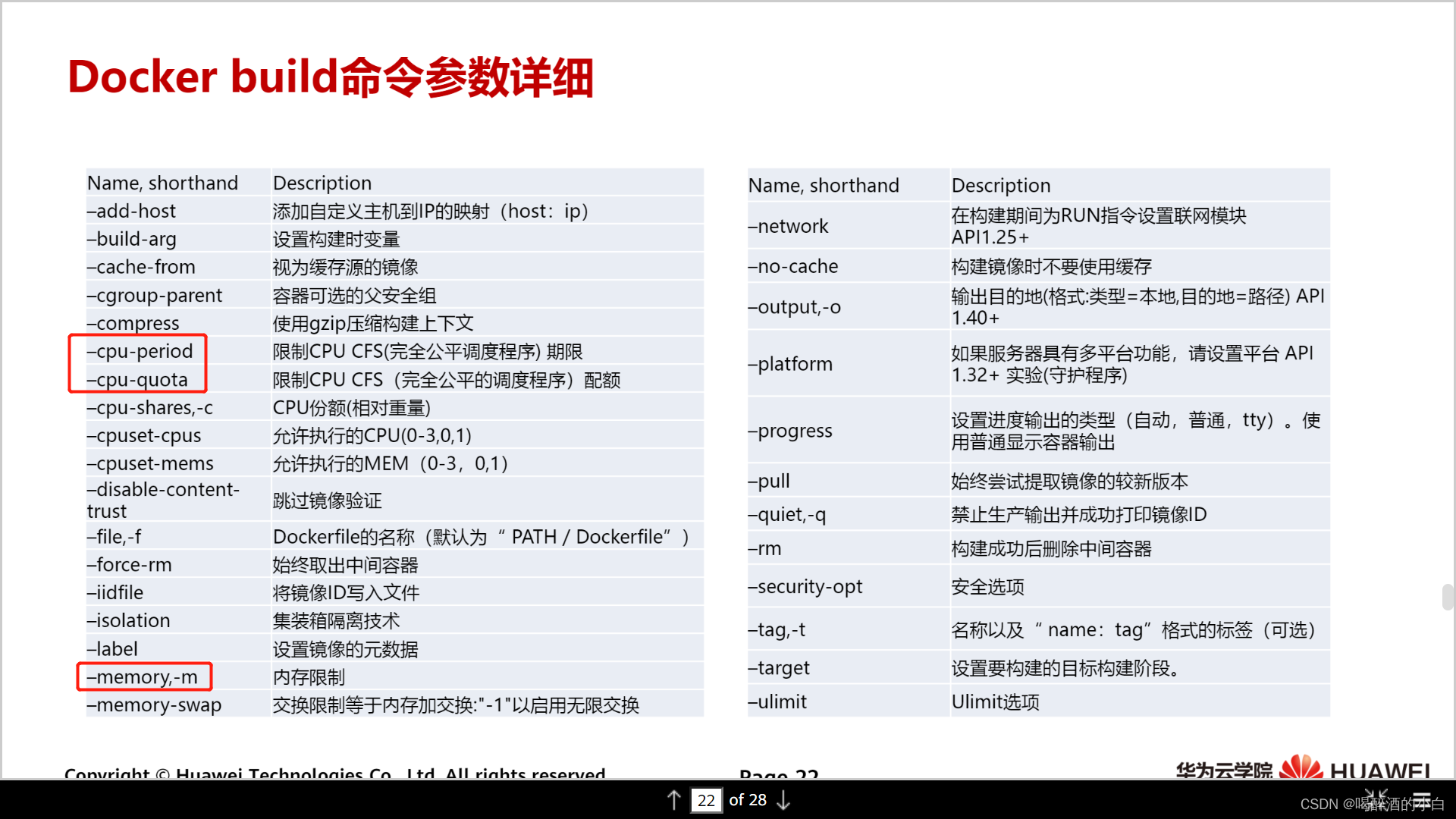The width and height of the screenshot is (1456, 819).
Task: Click the description '始终取出中间容器'
Action: click(345, 564)
